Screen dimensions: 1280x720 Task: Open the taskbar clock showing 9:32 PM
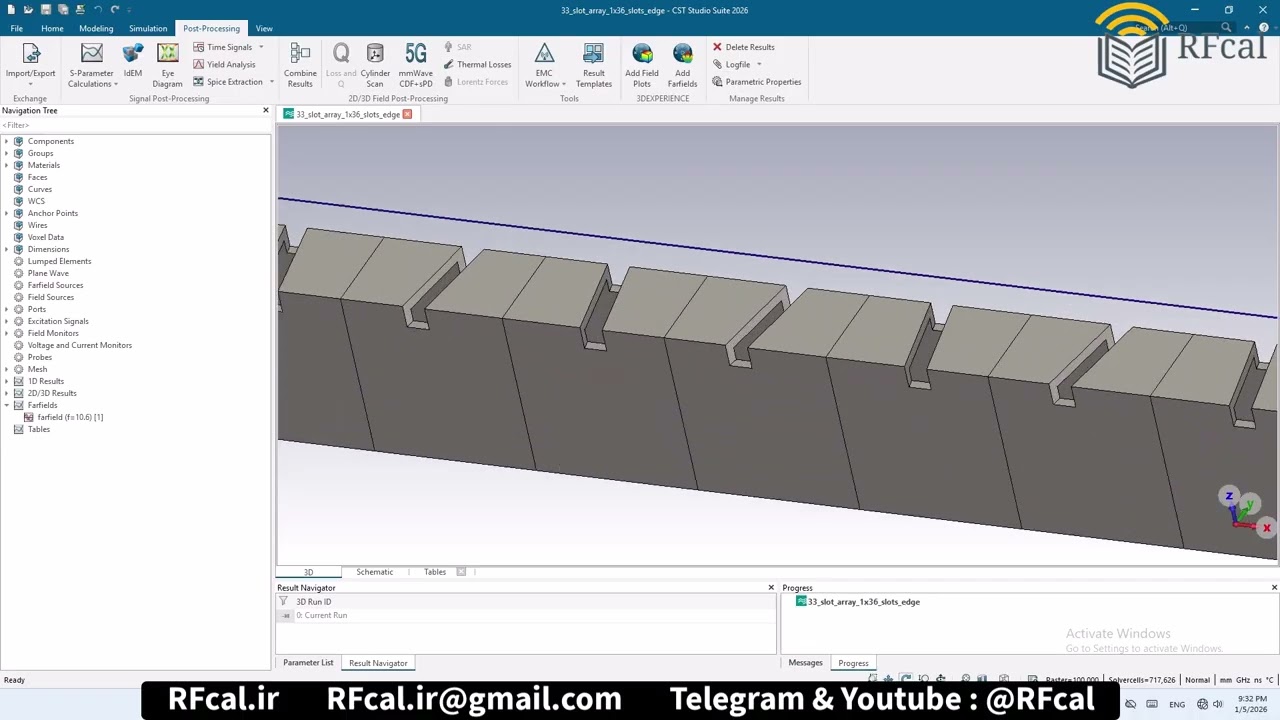pyautogui.click(x=1251, y=704)
